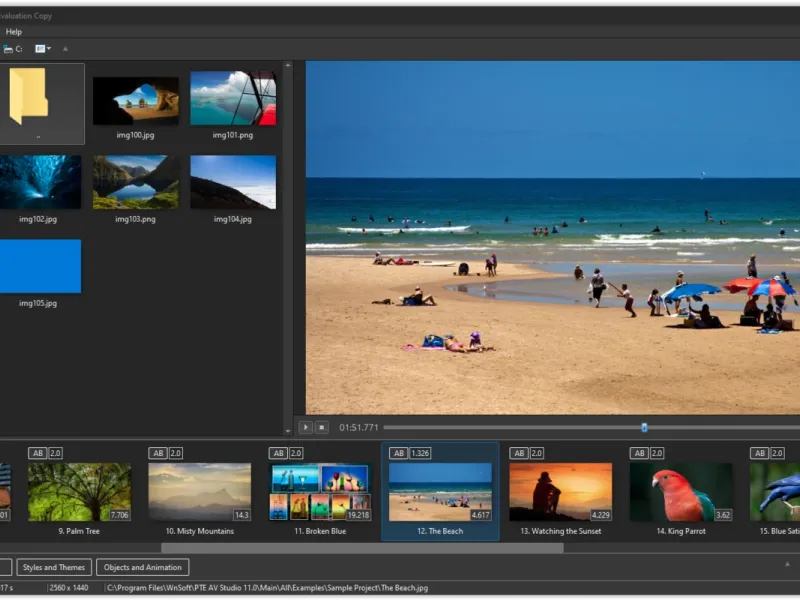This screenshot has height=600, width=800.
Task: Click 4.617 slide duration on The Beach
Action: pos(481,515)
